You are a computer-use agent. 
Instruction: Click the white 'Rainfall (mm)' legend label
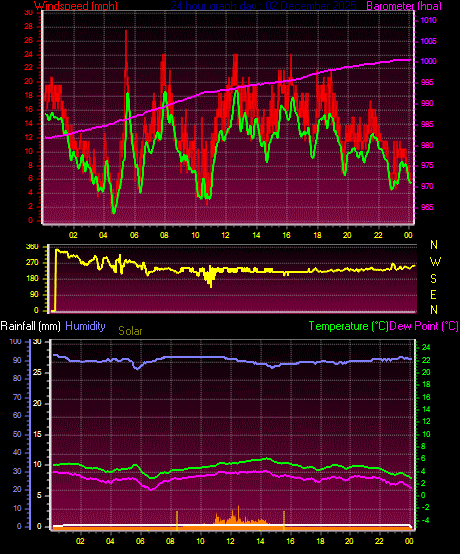click(x=30, y=326)
